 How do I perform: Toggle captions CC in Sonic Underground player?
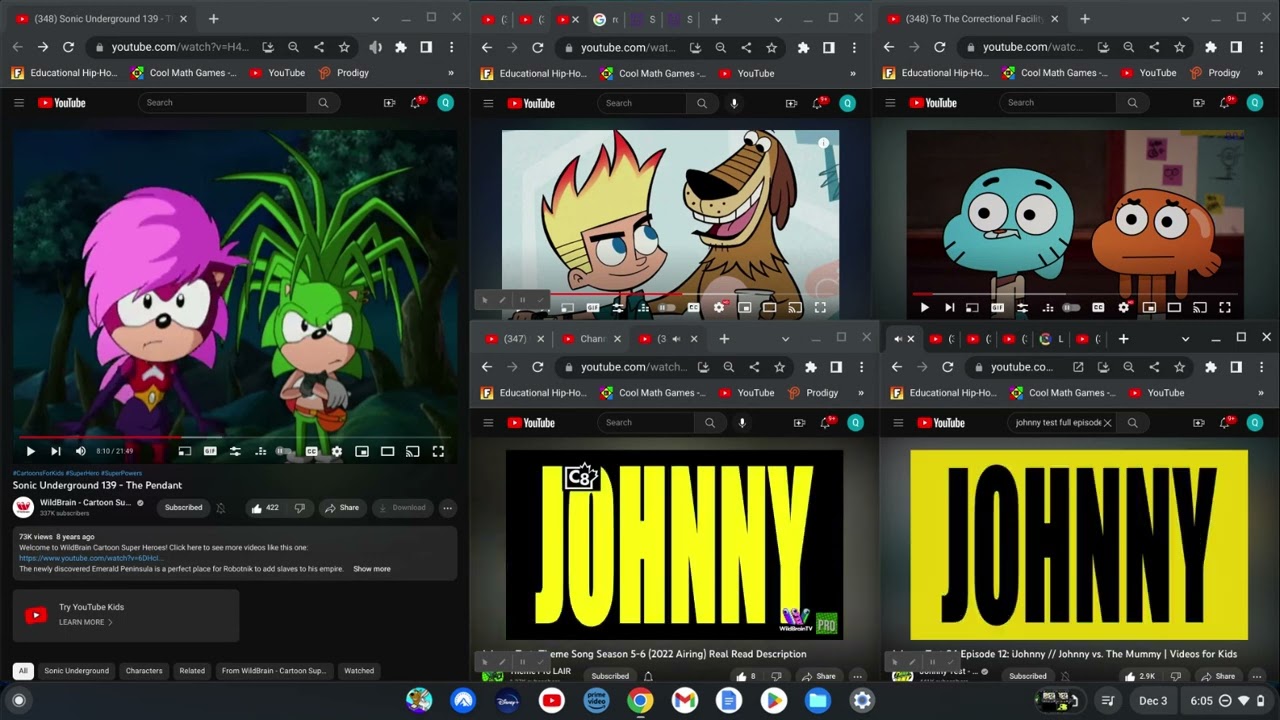pos(312,451)
